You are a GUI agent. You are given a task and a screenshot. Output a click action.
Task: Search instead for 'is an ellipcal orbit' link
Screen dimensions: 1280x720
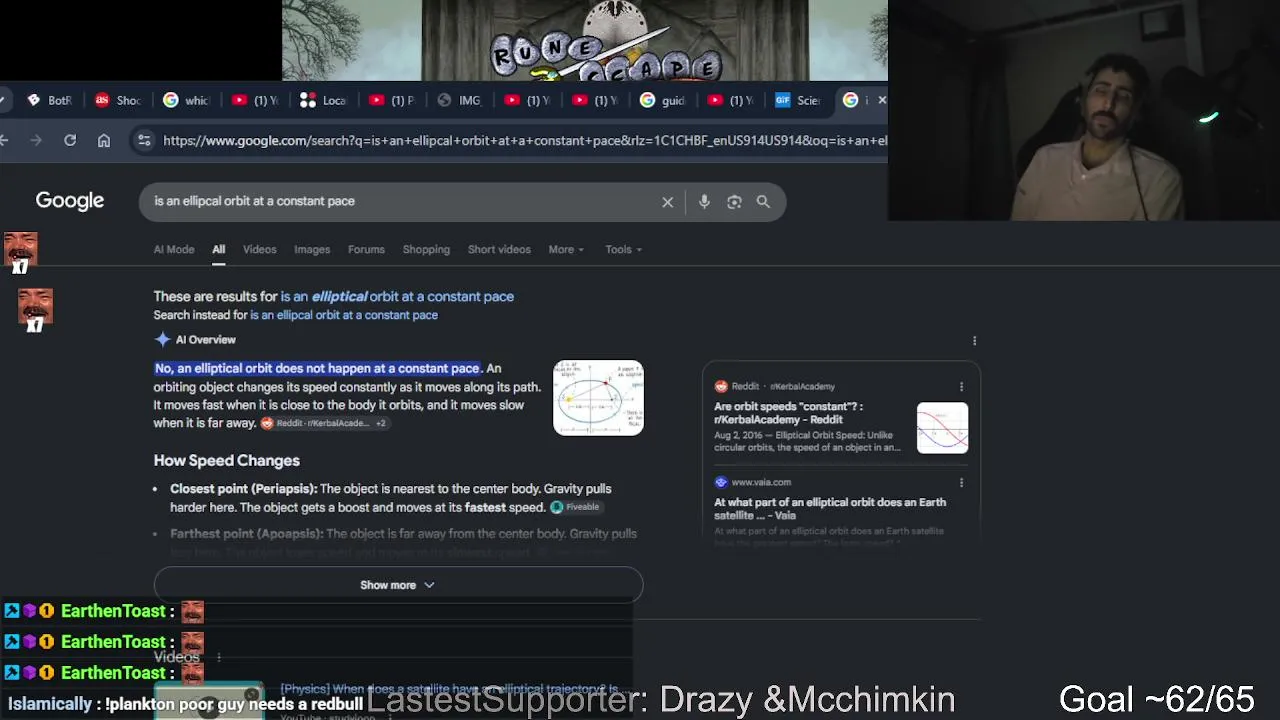[344, 315]
